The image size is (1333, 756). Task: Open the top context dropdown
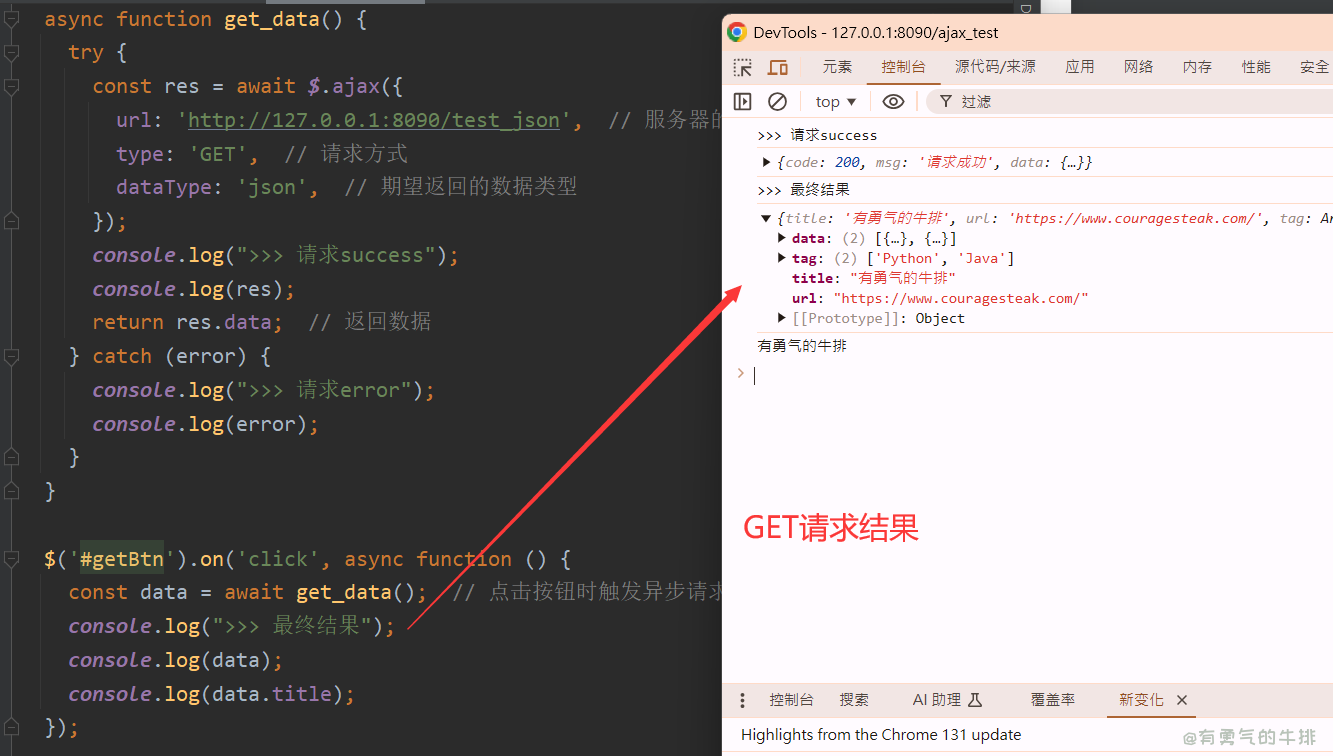836,101
